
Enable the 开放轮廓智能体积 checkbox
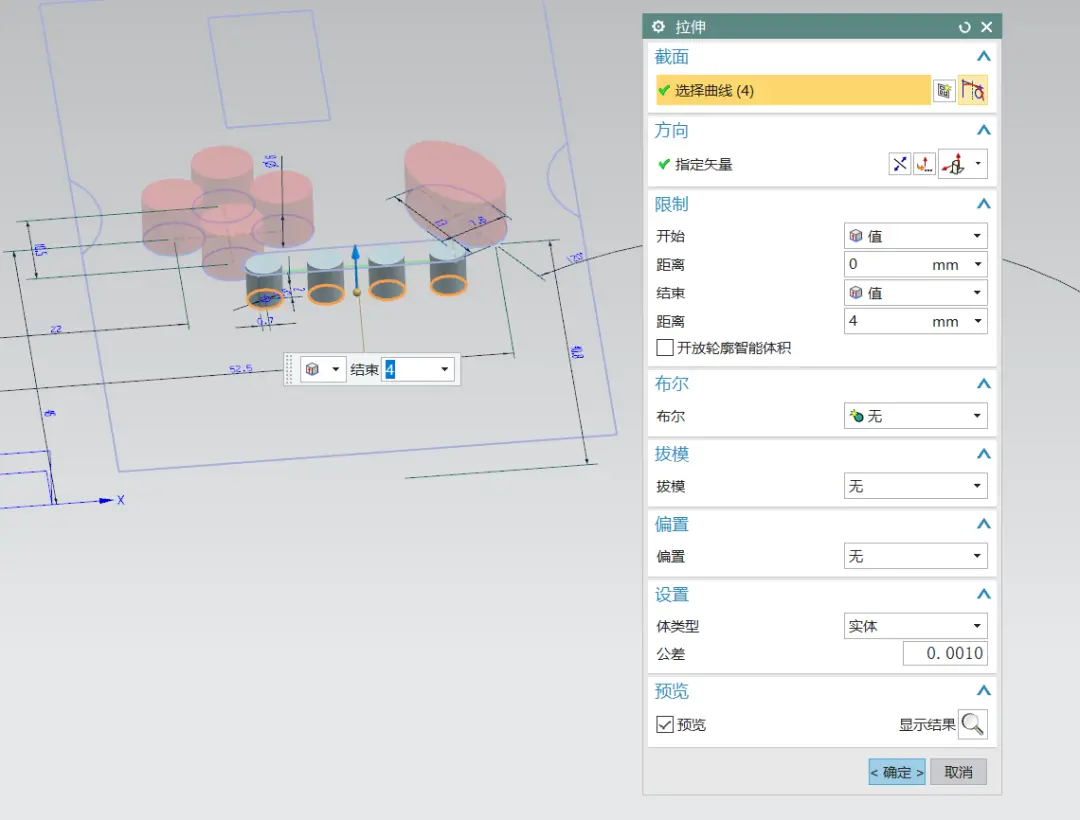[665, 348]
